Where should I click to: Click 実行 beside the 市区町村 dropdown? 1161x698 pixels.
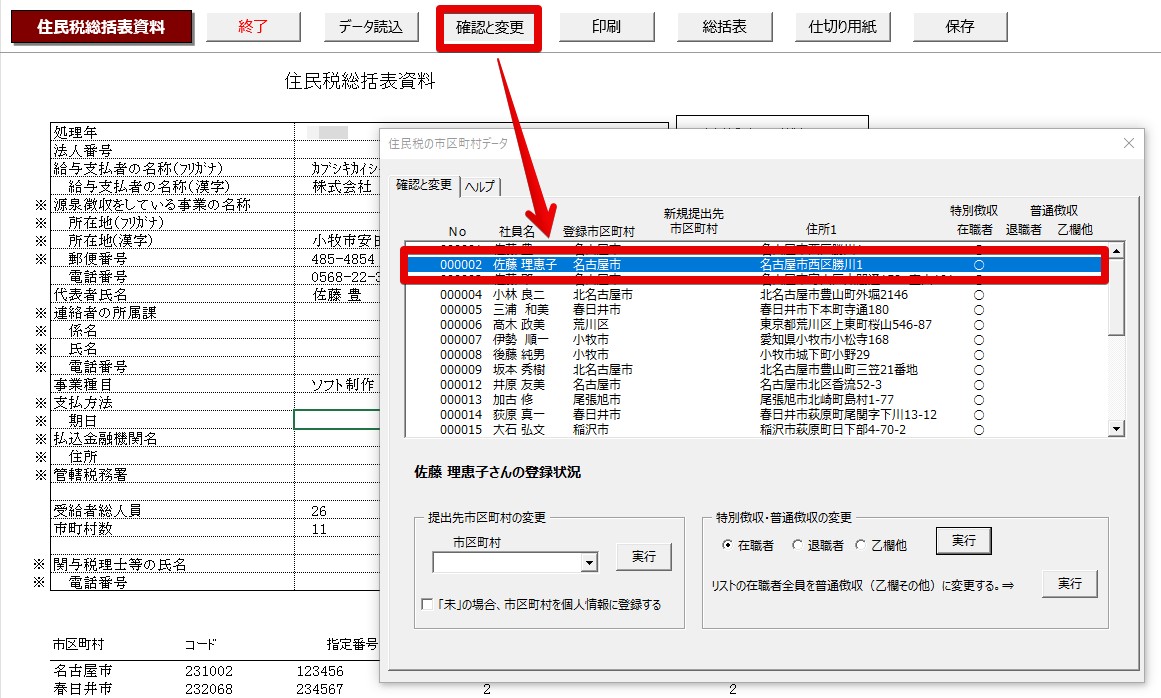[643, 557]
